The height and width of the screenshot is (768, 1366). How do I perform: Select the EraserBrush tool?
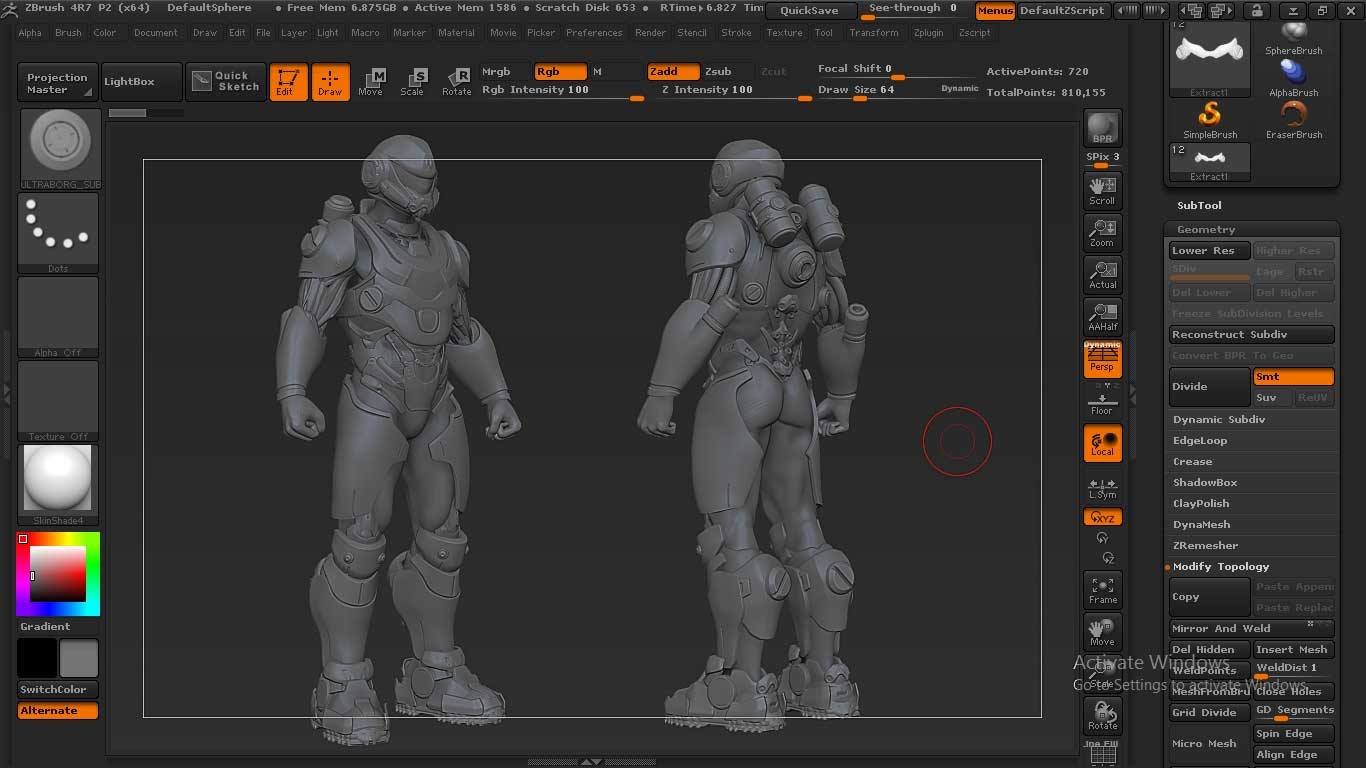(x=1294, y=120)
